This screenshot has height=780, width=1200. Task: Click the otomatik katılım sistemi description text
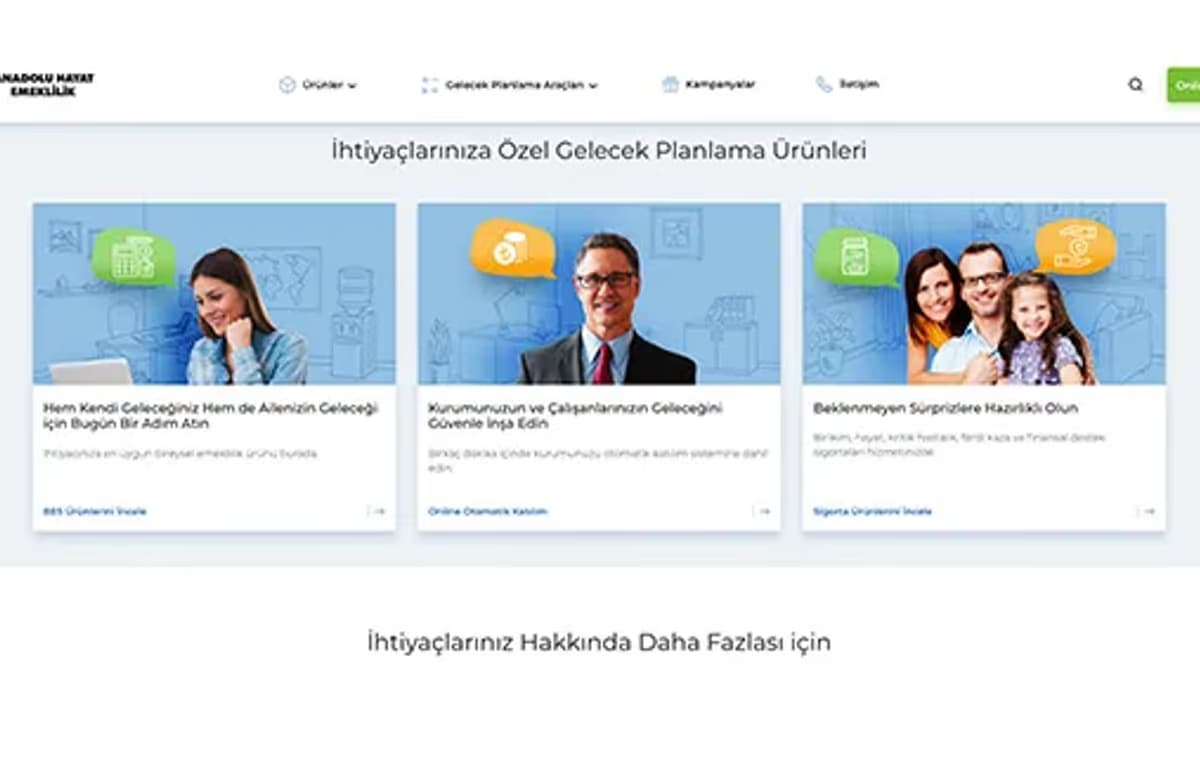(598, 461)
